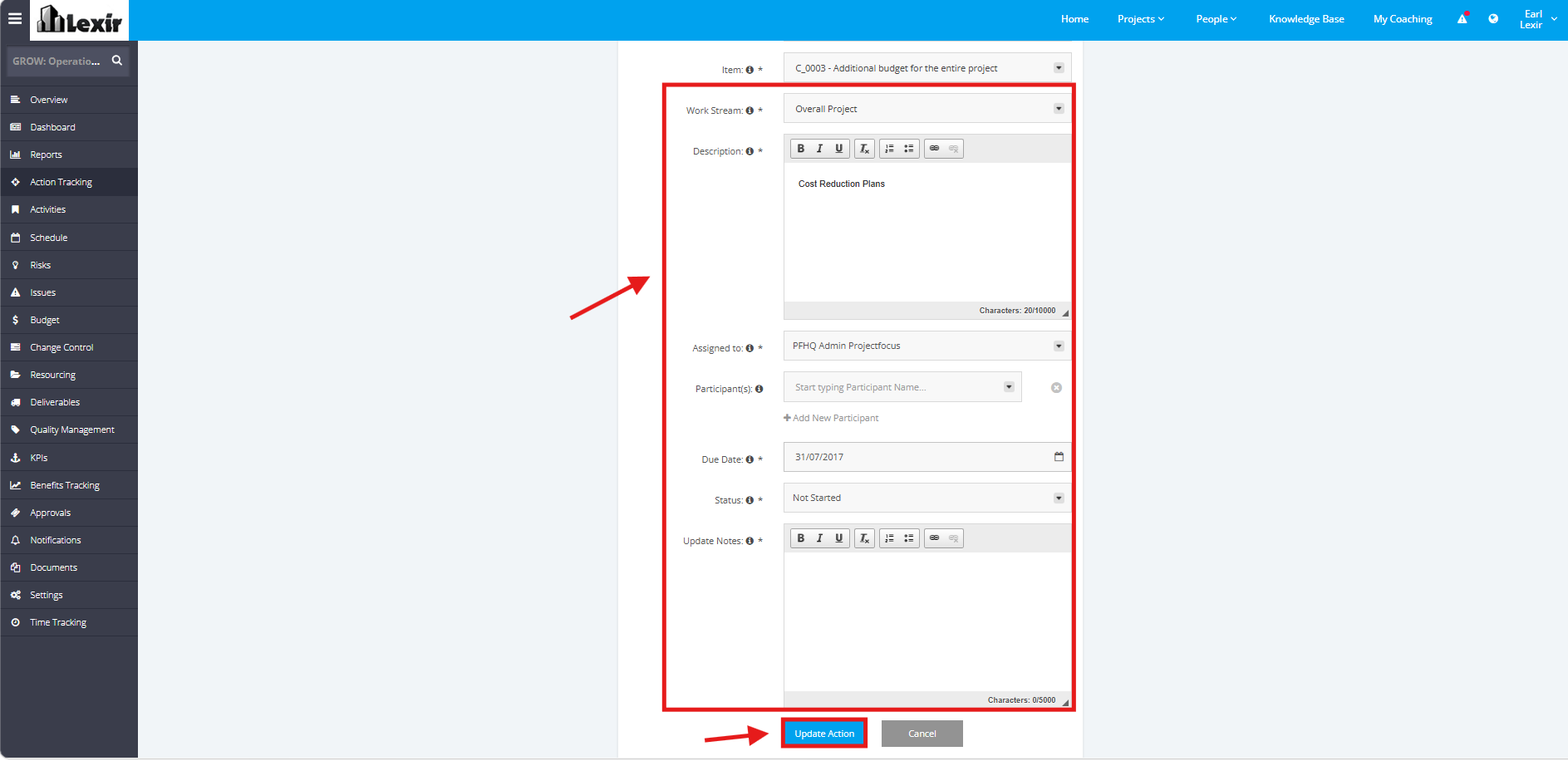Image resolution: width=1568 pixels, height=761 pixels.
Task: Search projects with magnifier icon
Action: click(117, 61)
